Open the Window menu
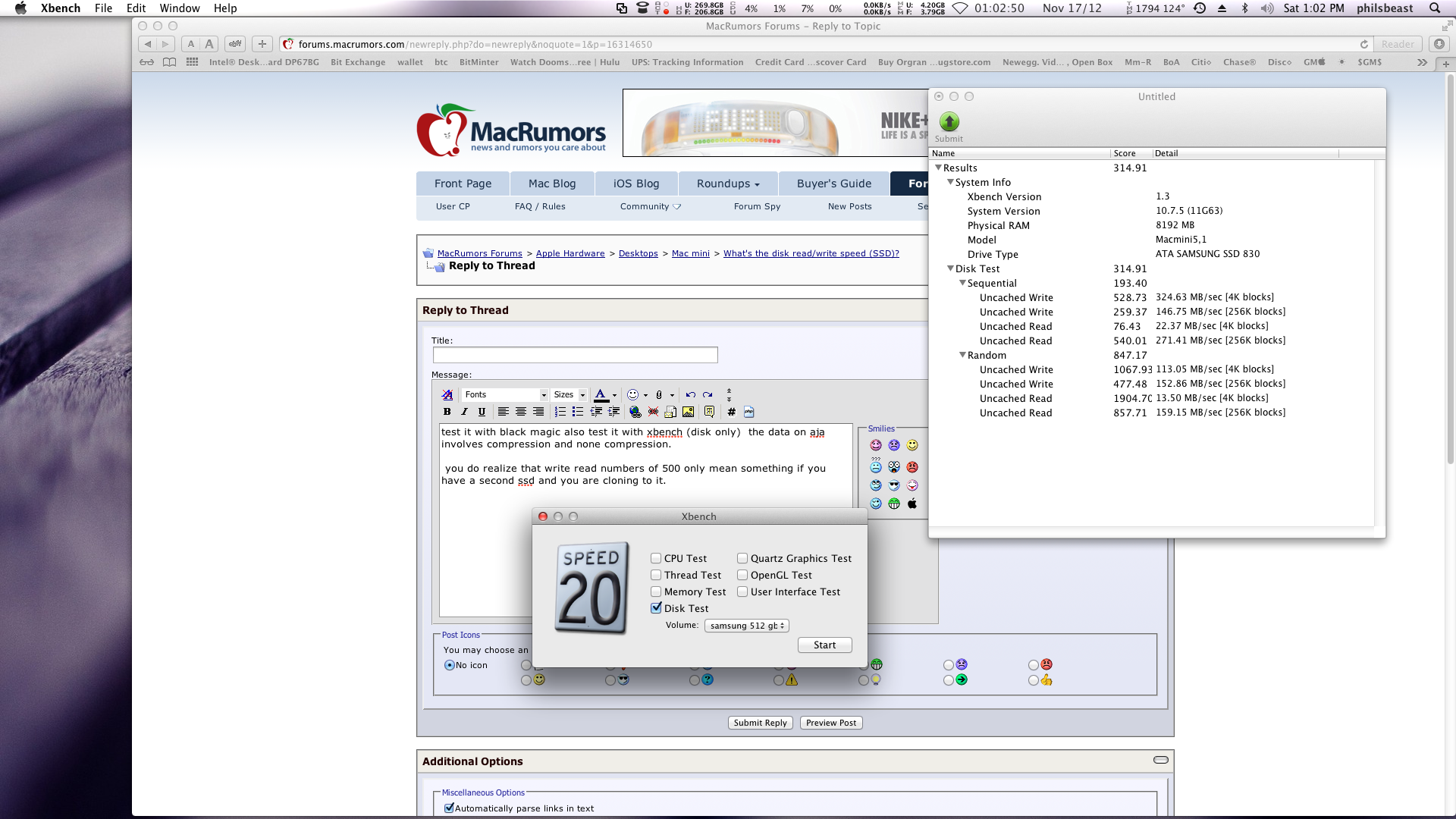 180,8
